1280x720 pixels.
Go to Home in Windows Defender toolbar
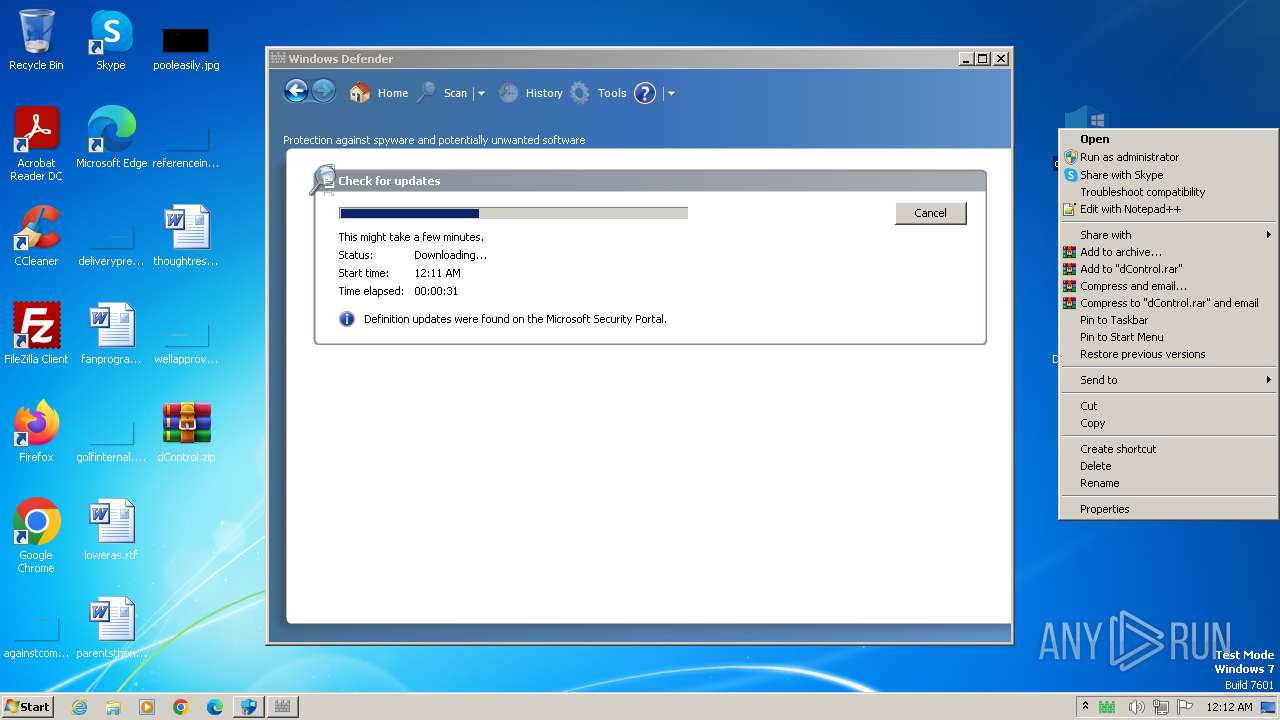379,93
